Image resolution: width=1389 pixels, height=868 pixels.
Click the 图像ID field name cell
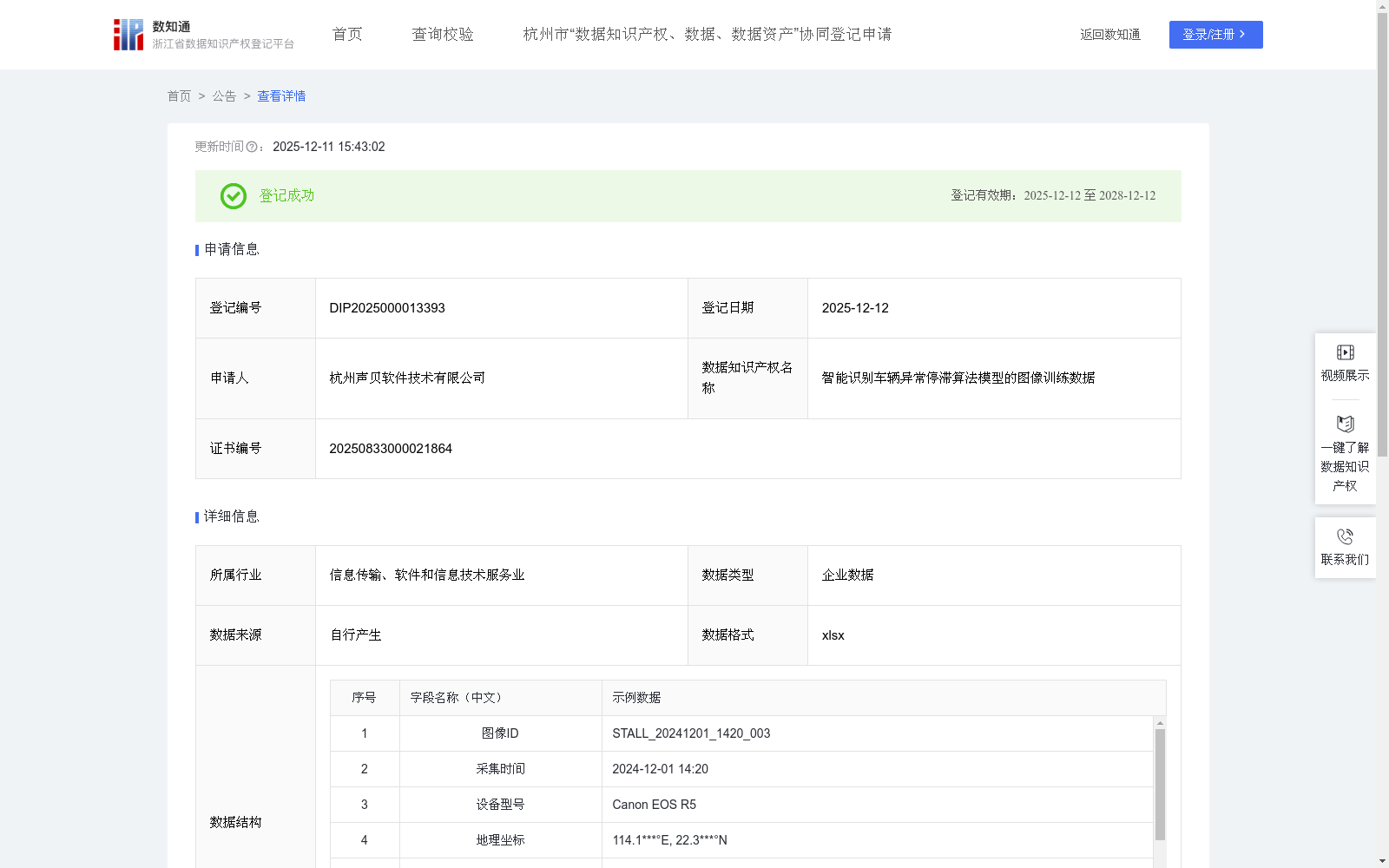[x=500, y=733]
